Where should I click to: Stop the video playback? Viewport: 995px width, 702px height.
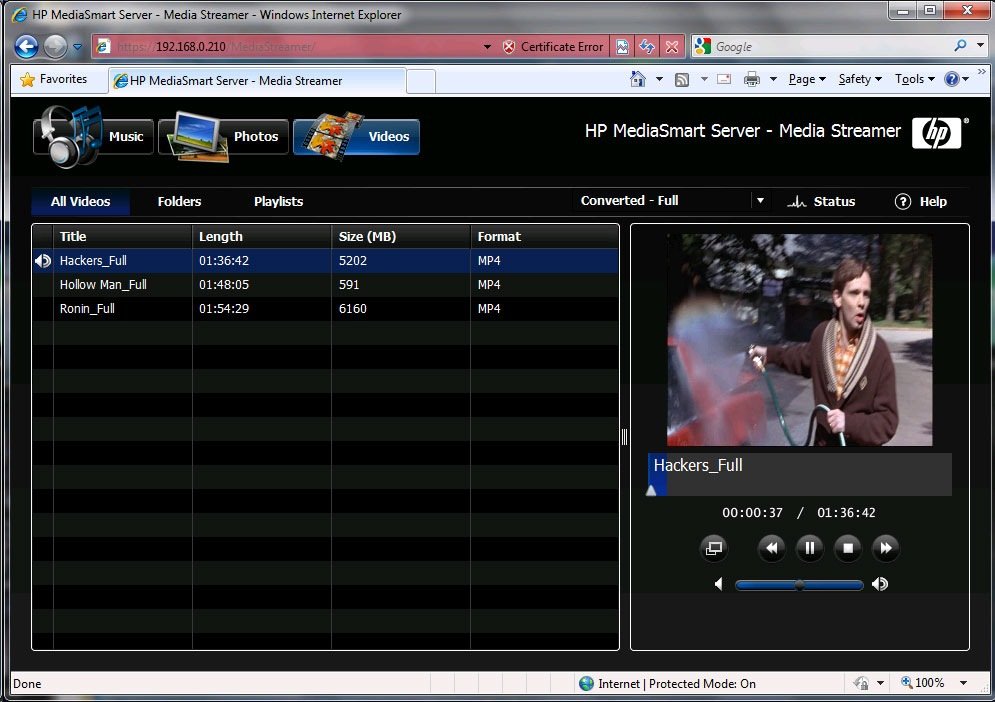click(848, 548)
